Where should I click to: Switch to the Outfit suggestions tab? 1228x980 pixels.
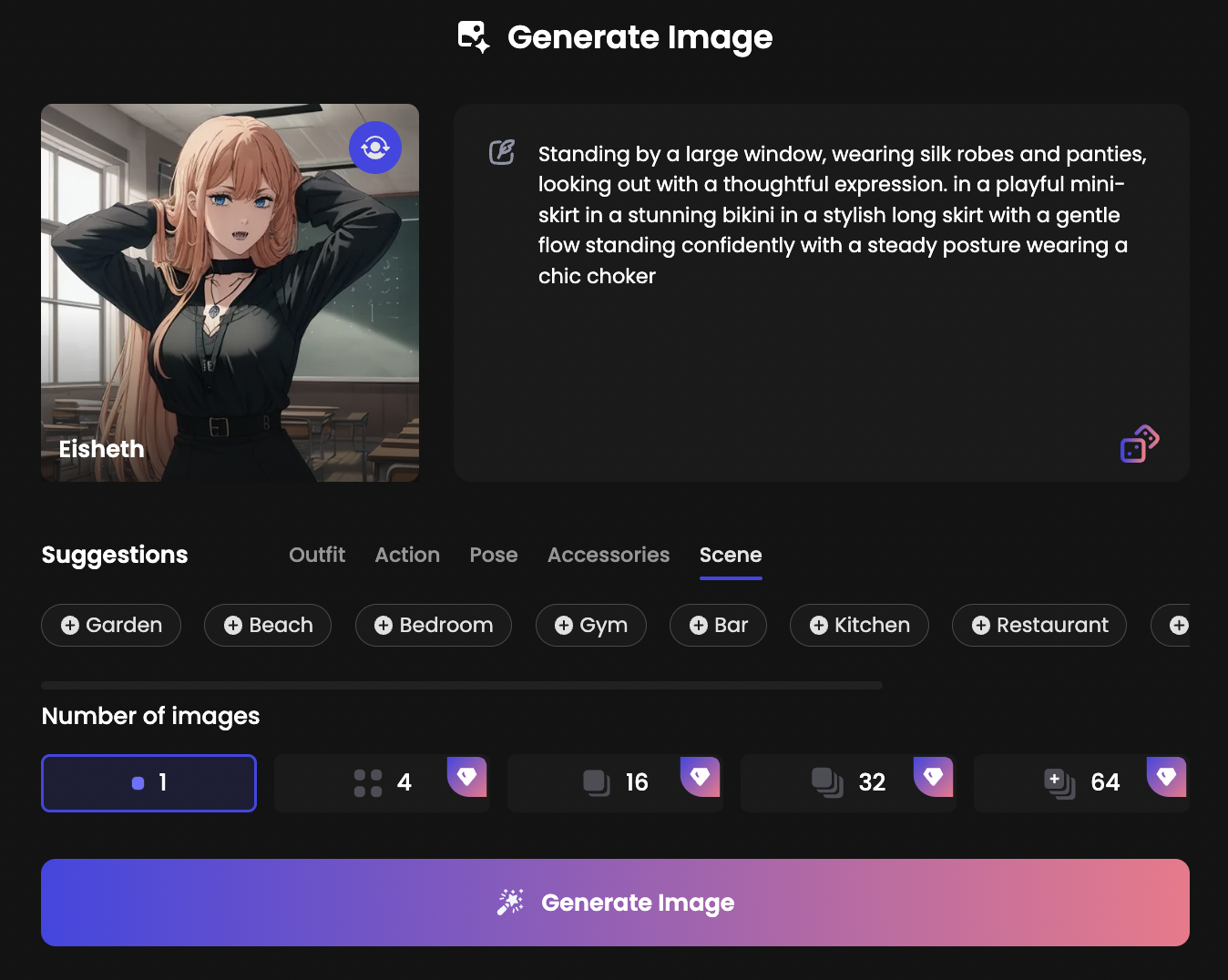pos(316,555)
